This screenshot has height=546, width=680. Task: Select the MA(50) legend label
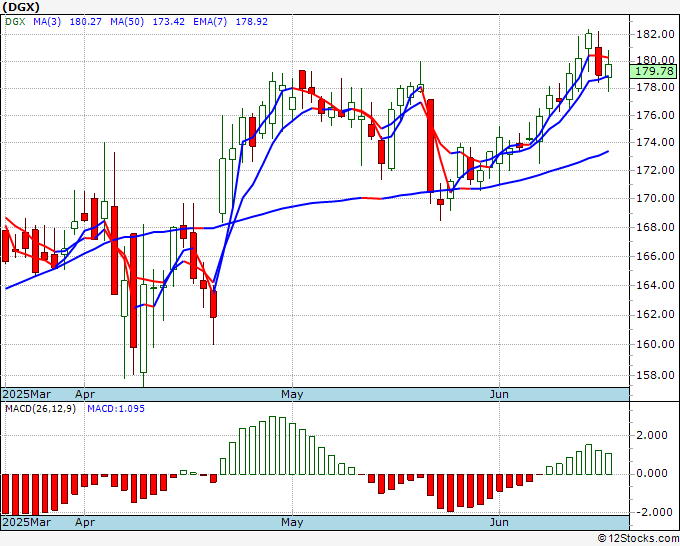pyautogui.click(x=127, y=22)
